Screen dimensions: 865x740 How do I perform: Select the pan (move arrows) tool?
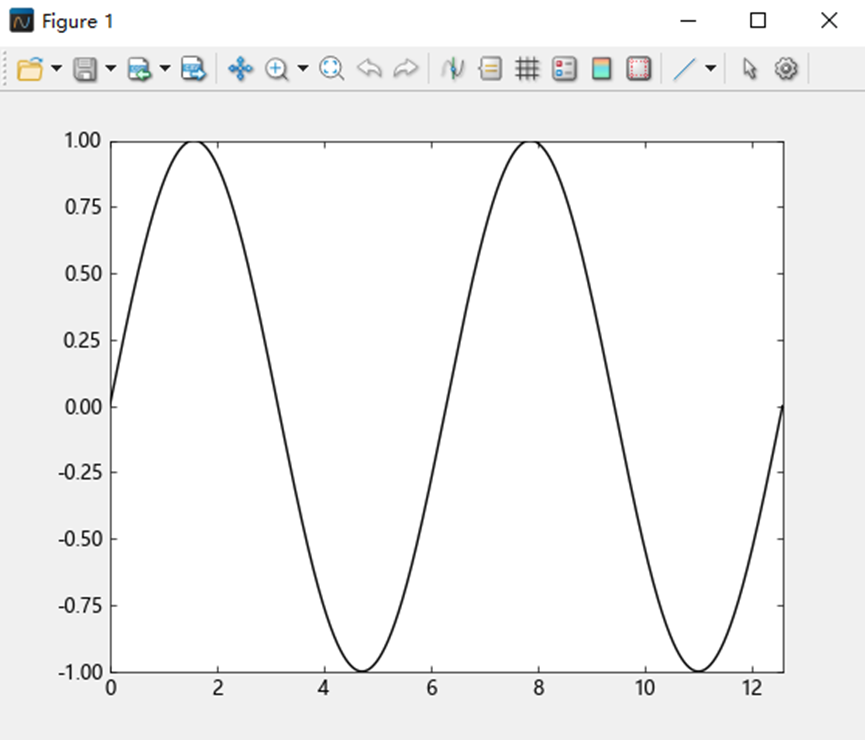pos(241,69)
